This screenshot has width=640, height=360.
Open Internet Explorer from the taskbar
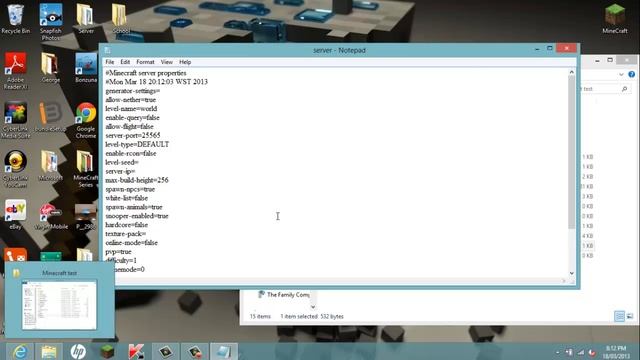point(19,351)
